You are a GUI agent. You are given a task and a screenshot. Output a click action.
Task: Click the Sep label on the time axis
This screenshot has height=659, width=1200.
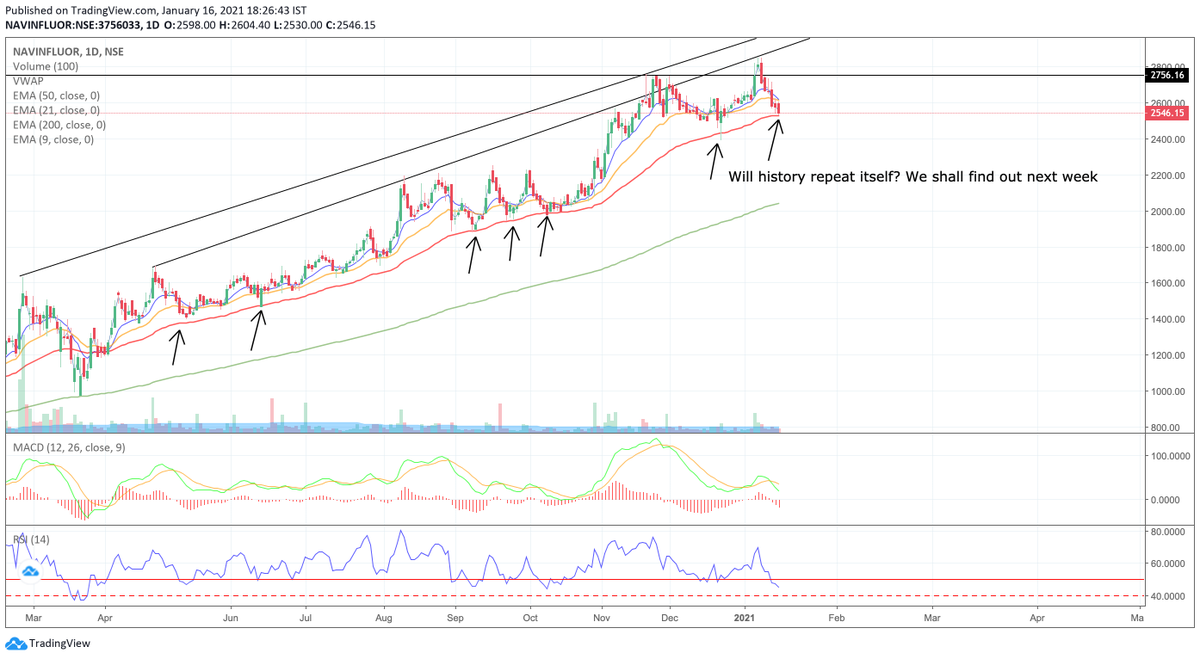[x=455, y=619]
